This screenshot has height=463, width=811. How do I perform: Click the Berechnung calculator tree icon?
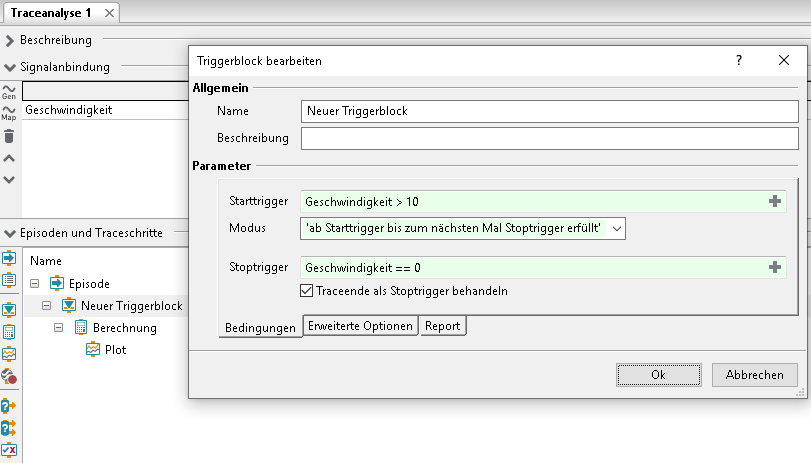pos(81,327)
